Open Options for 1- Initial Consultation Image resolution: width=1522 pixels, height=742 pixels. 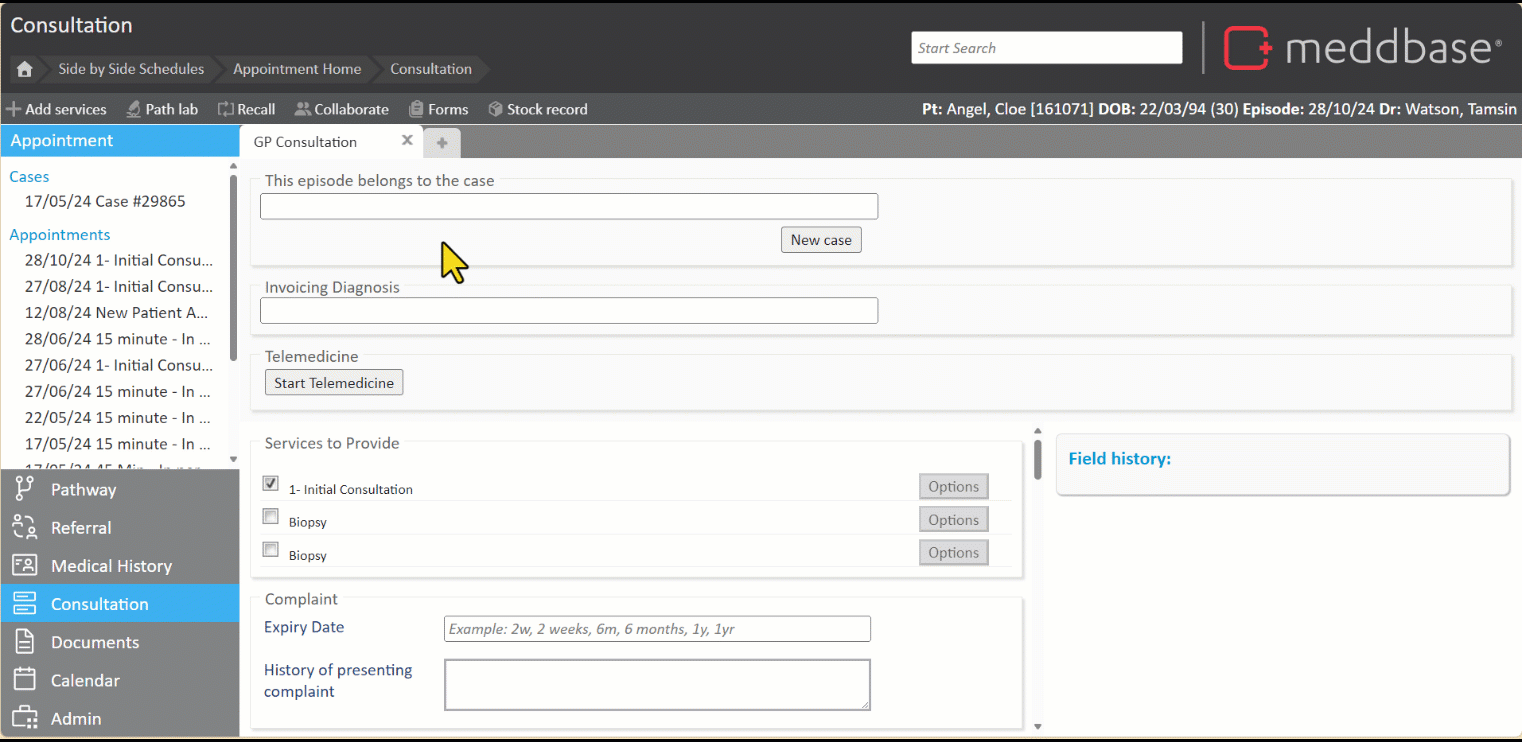[953, 487]
